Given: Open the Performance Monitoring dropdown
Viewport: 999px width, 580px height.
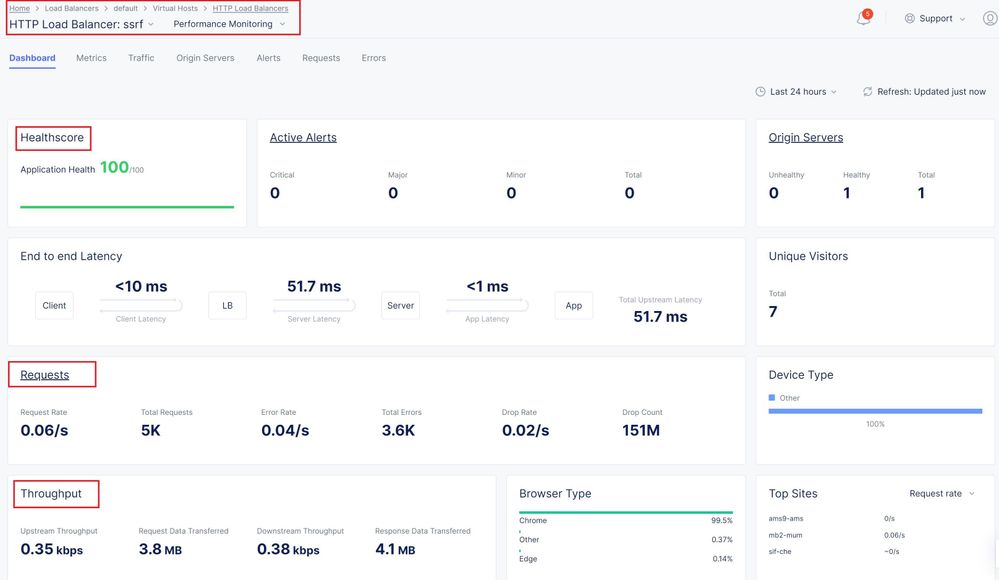Looking at the screenshot, I should [x=229, y=24].
